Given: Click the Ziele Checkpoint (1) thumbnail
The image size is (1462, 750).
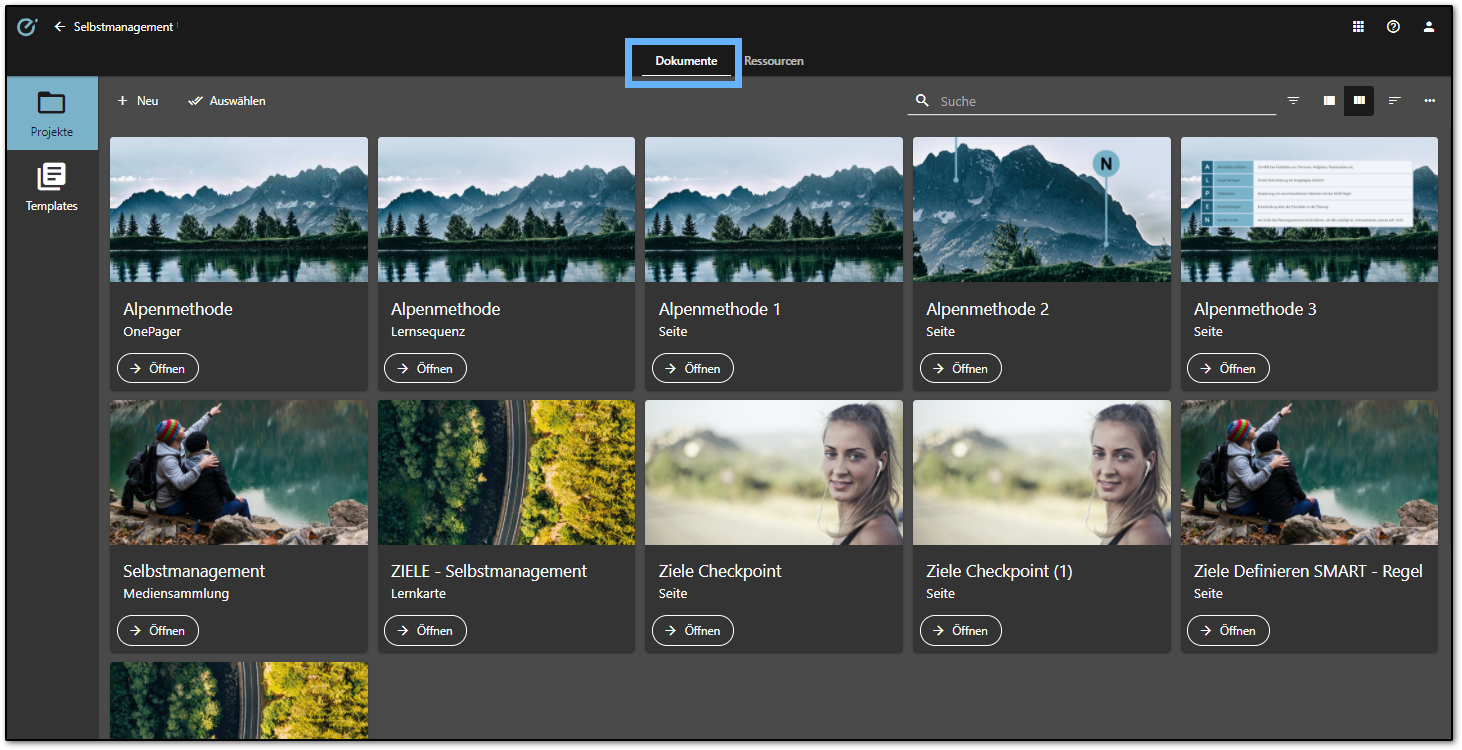Looking at the screenshot, I should tap(1042, 472).
